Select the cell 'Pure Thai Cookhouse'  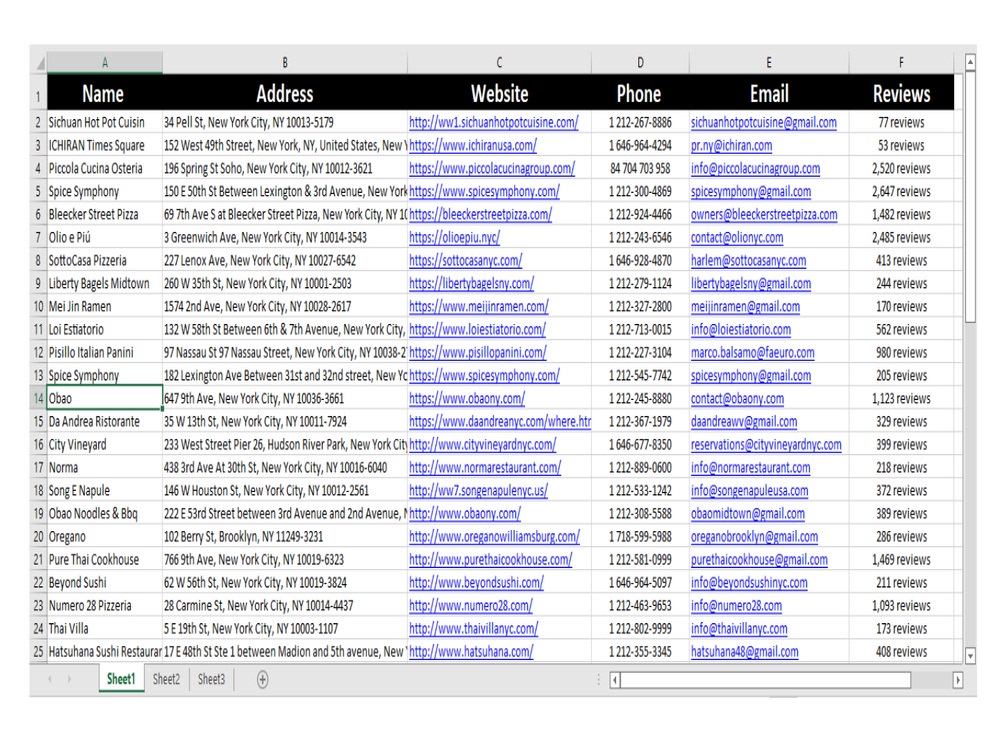pyautogui.click(x=105, y=559)
